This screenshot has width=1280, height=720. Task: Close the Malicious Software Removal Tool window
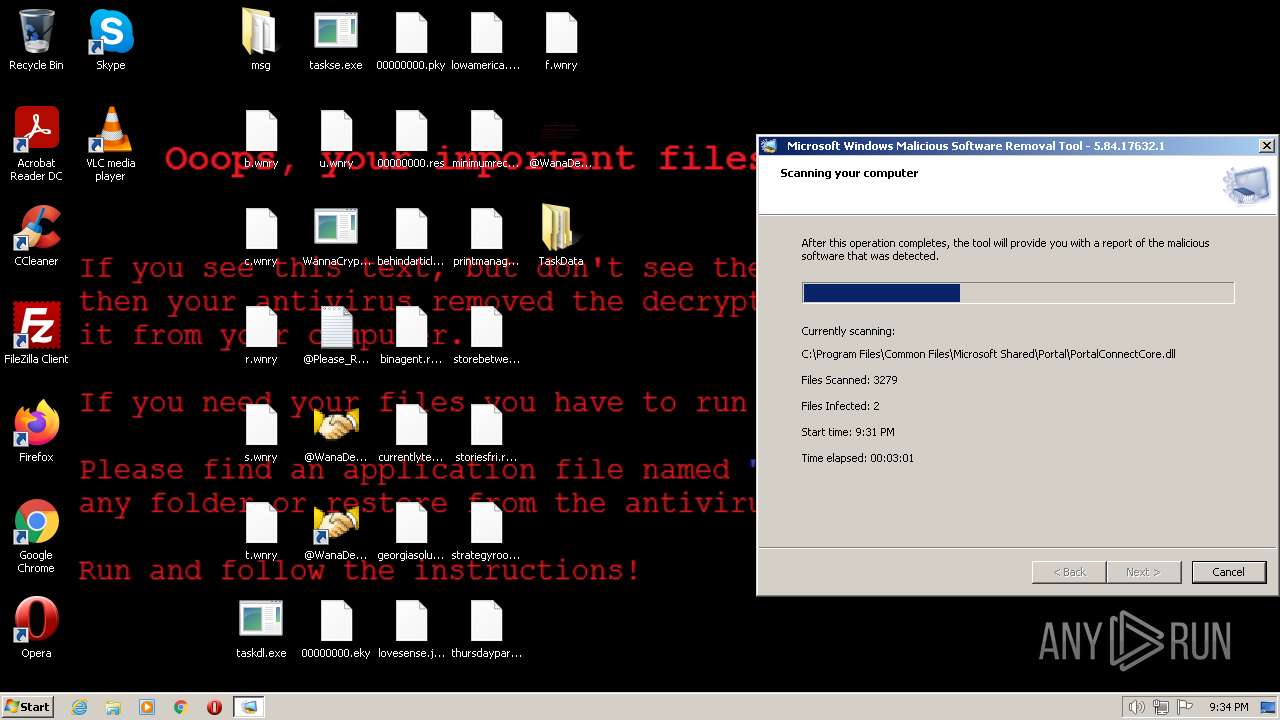pyautogui.click(x=1266, y=146)
